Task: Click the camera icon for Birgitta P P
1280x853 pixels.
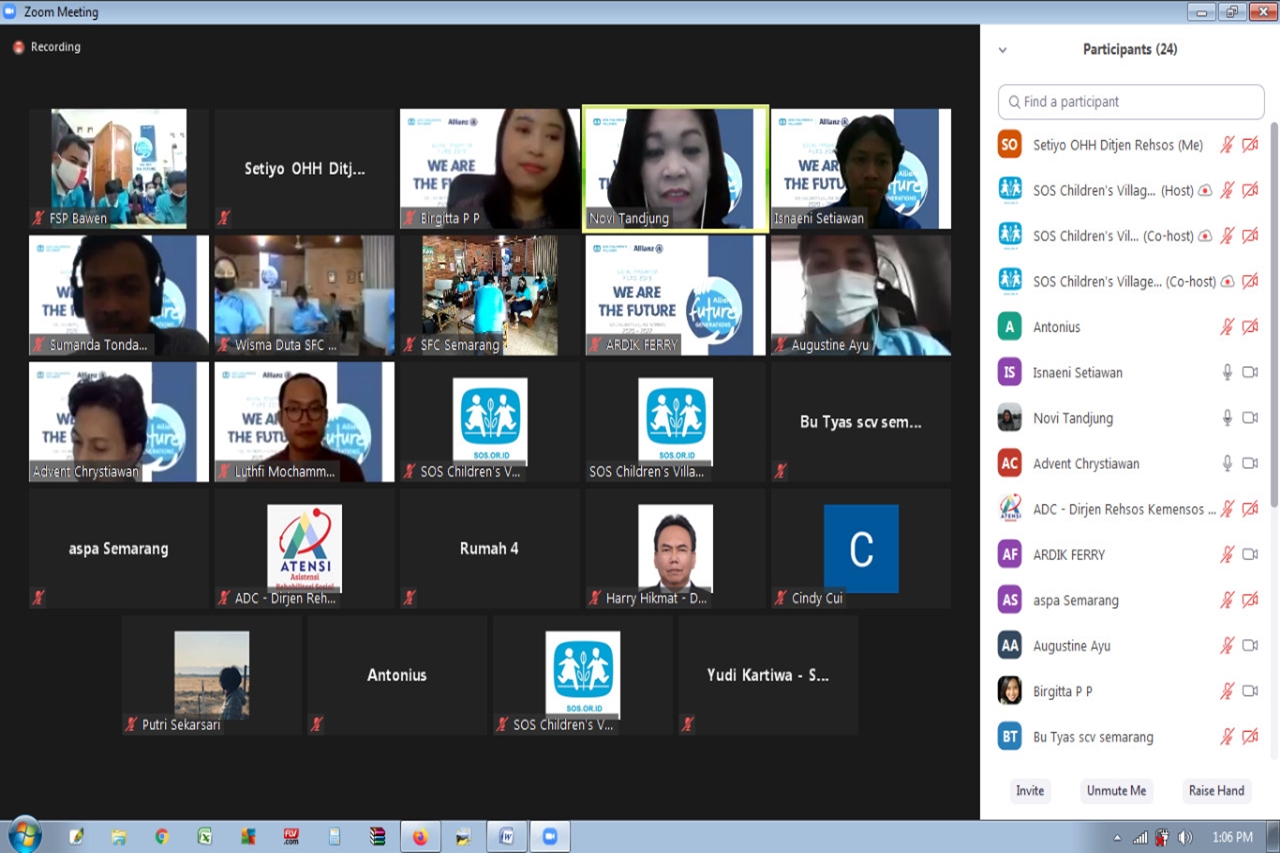Action: click(x=1250, y=691)
